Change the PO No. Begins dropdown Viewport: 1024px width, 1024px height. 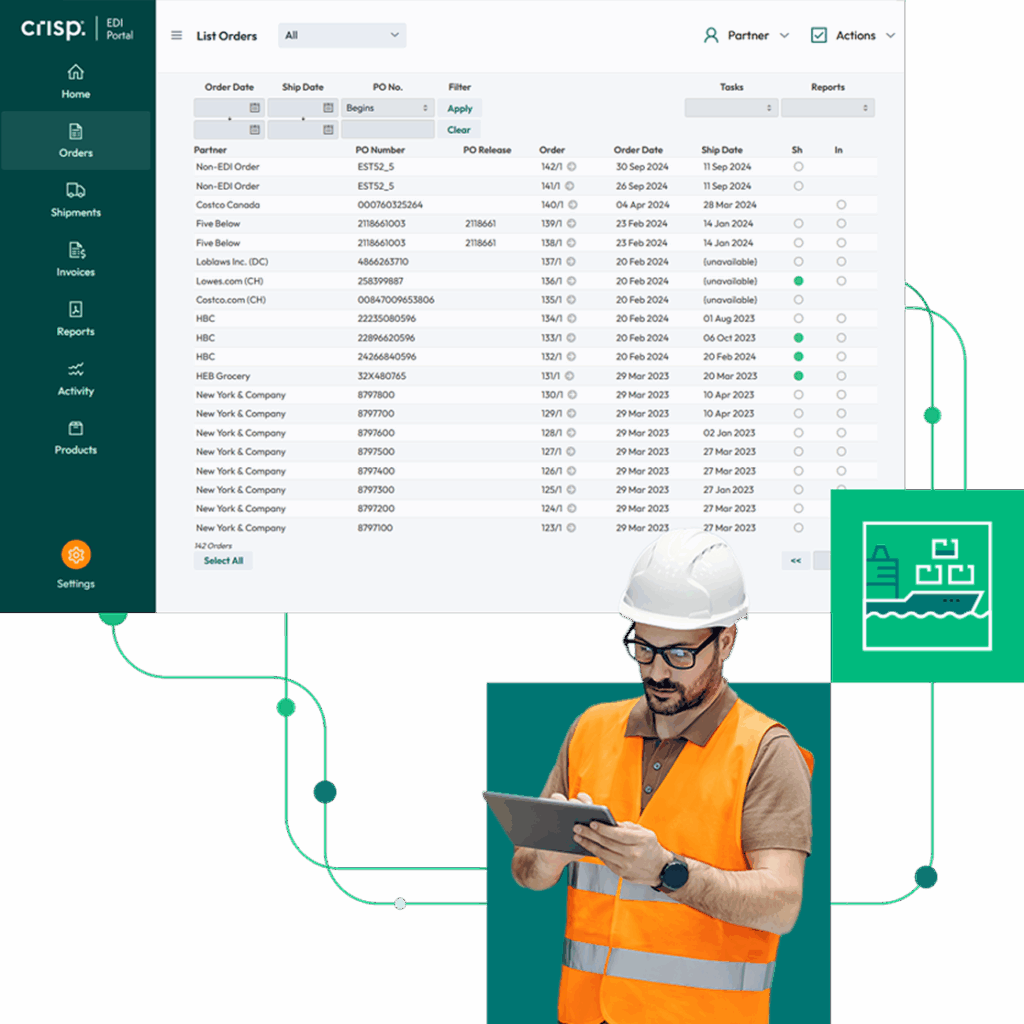point(387,107)
